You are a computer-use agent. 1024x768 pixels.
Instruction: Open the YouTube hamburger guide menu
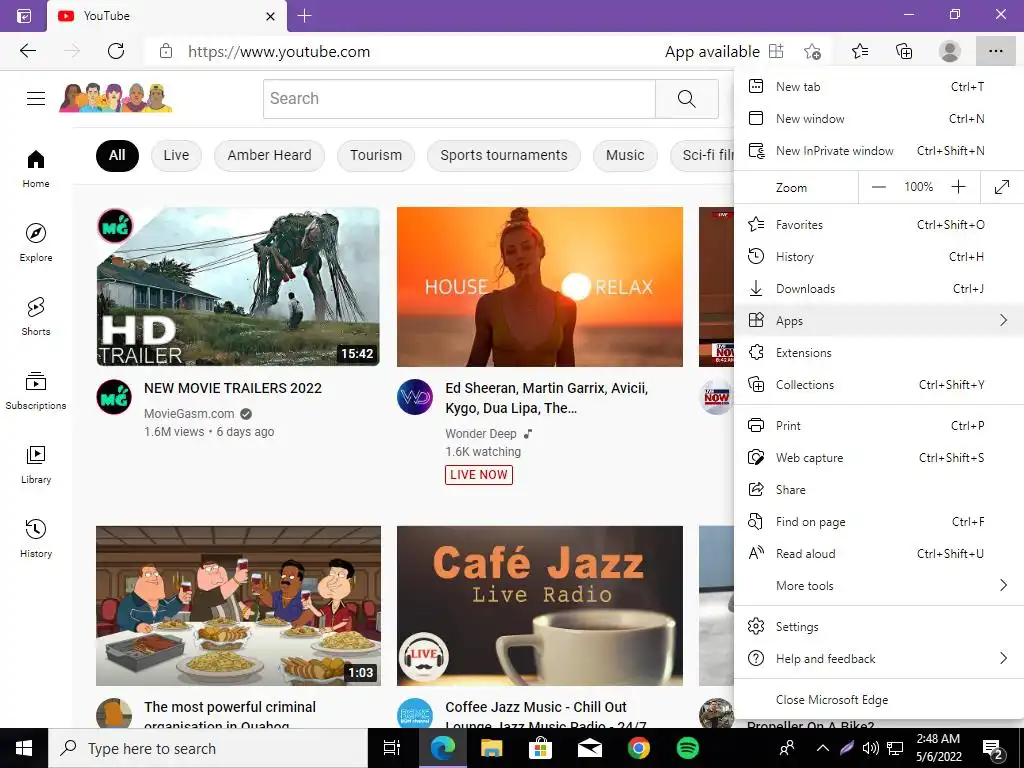point(36,99)
